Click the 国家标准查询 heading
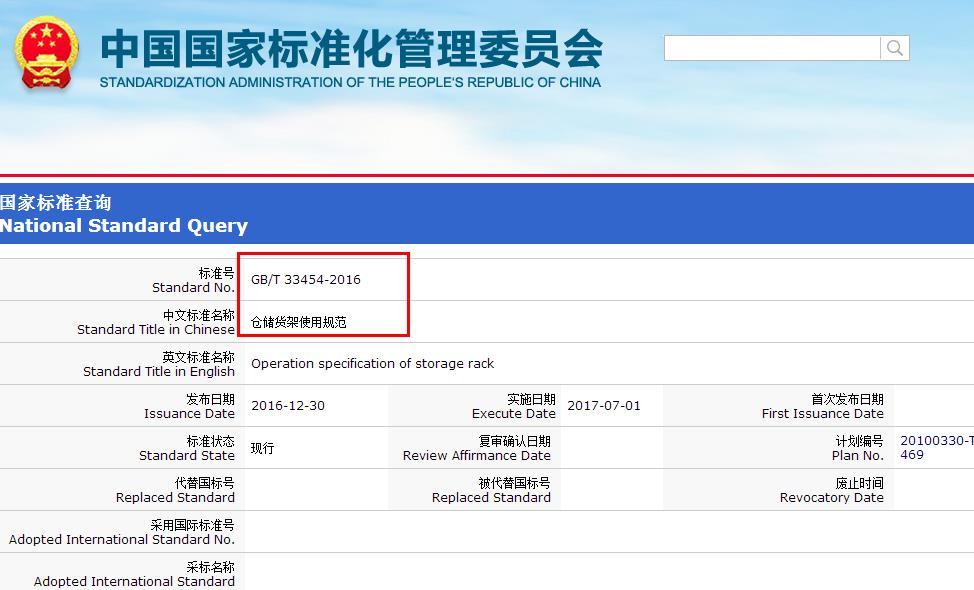Screen dimensions: 974x590 [55, 202]
